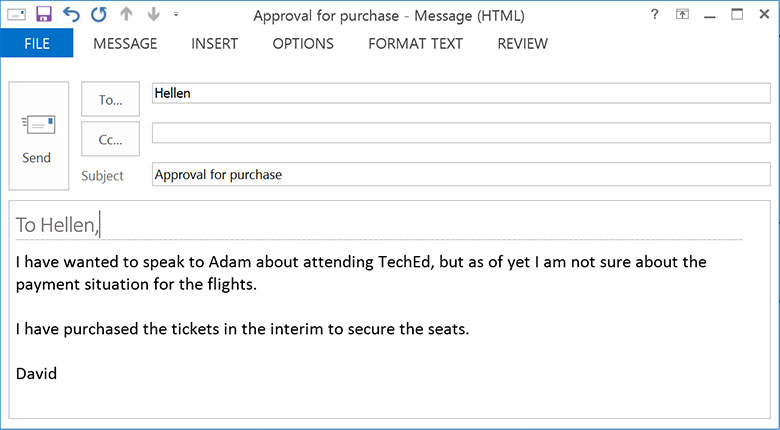Open Help with the question mark icon

tap(654, 15)
